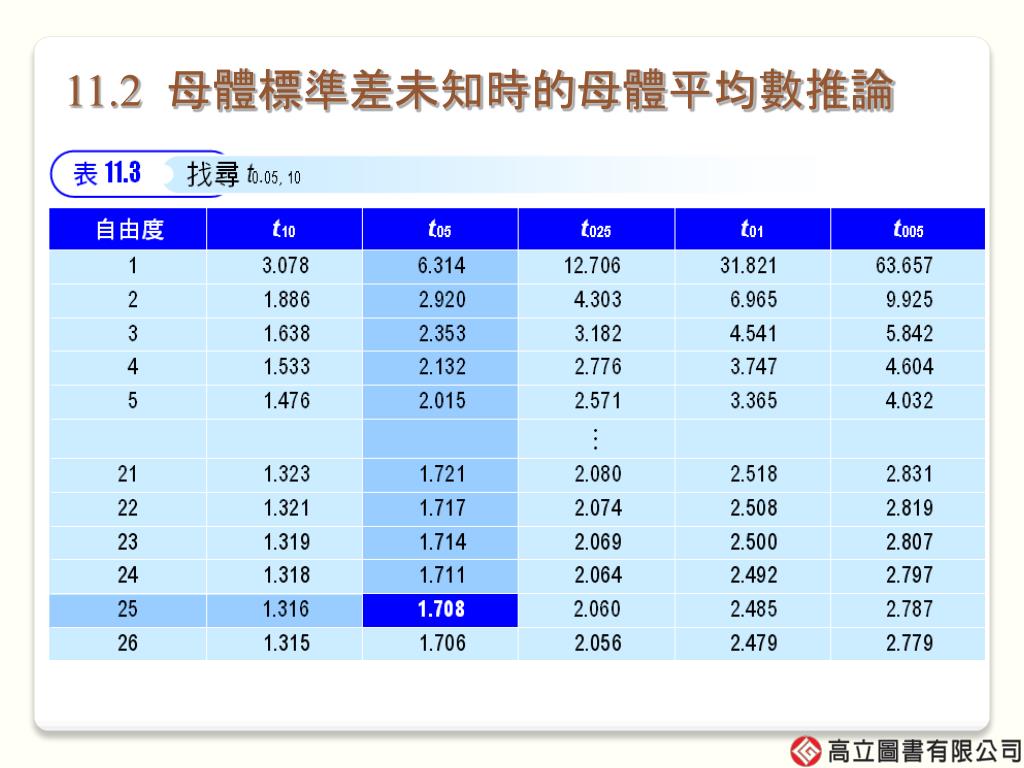Click the value 1.717
The height and width of the screenshot is (768, 1024).
point(442,508)
